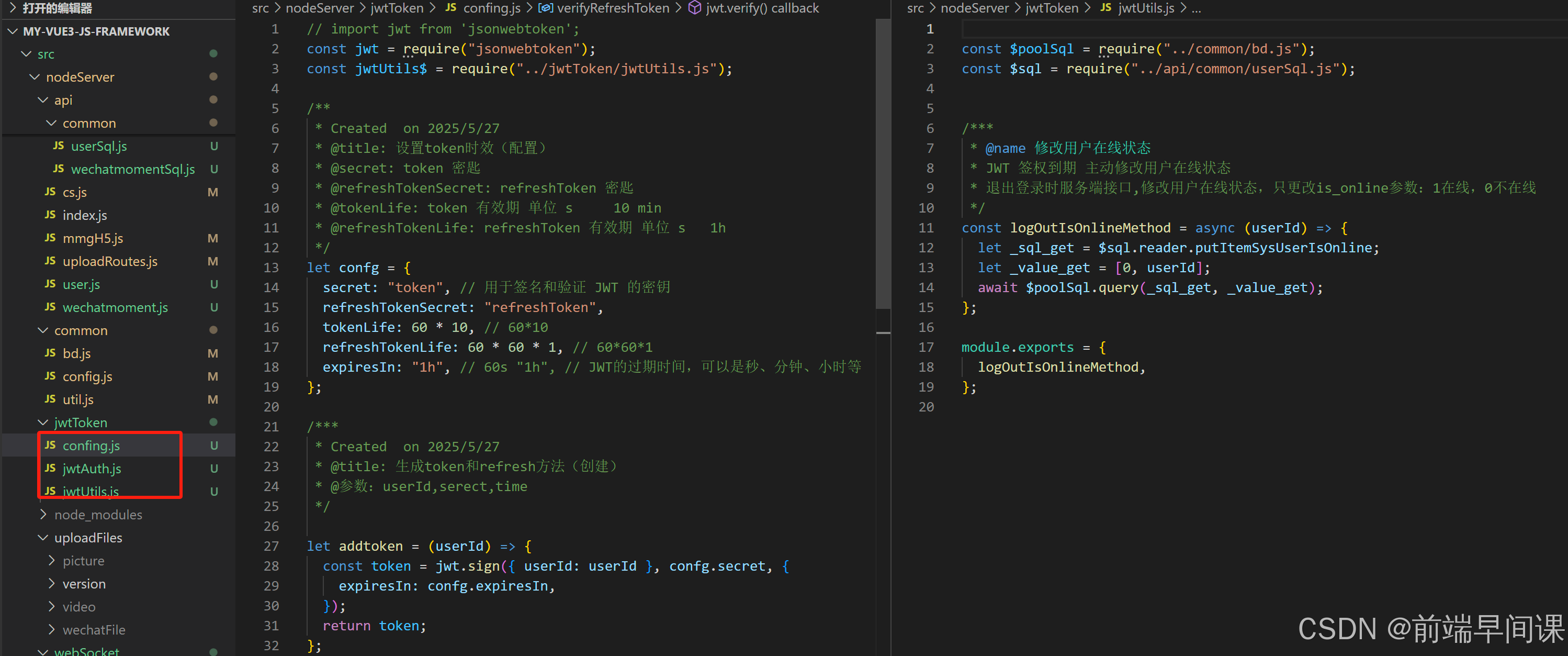Click nodeServer in left editor breadcrumb
The image size is (1568, 656).
(319, 8)
